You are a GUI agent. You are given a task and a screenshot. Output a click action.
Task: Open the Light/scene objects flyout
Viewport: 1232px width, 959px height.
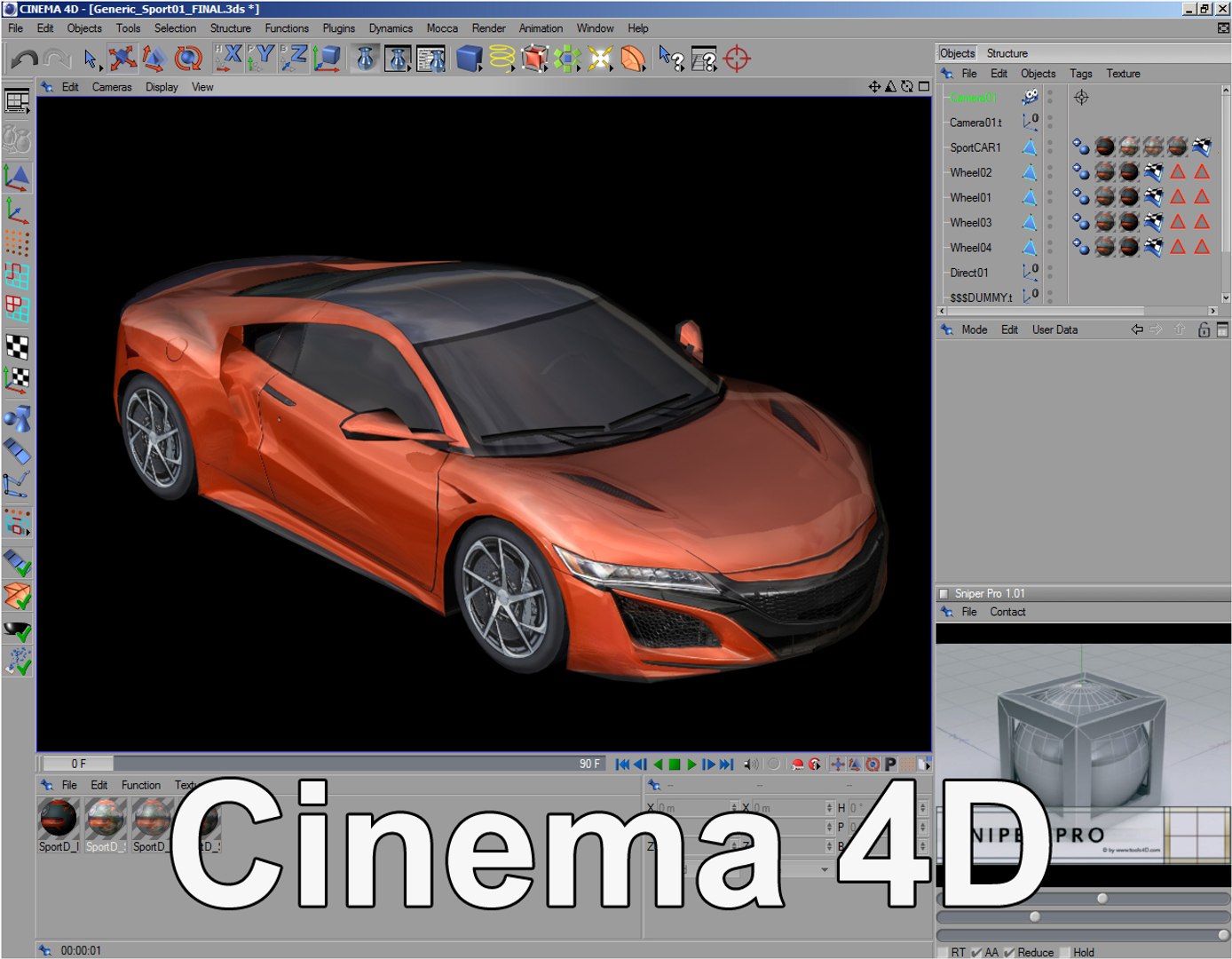click(600, 59)
